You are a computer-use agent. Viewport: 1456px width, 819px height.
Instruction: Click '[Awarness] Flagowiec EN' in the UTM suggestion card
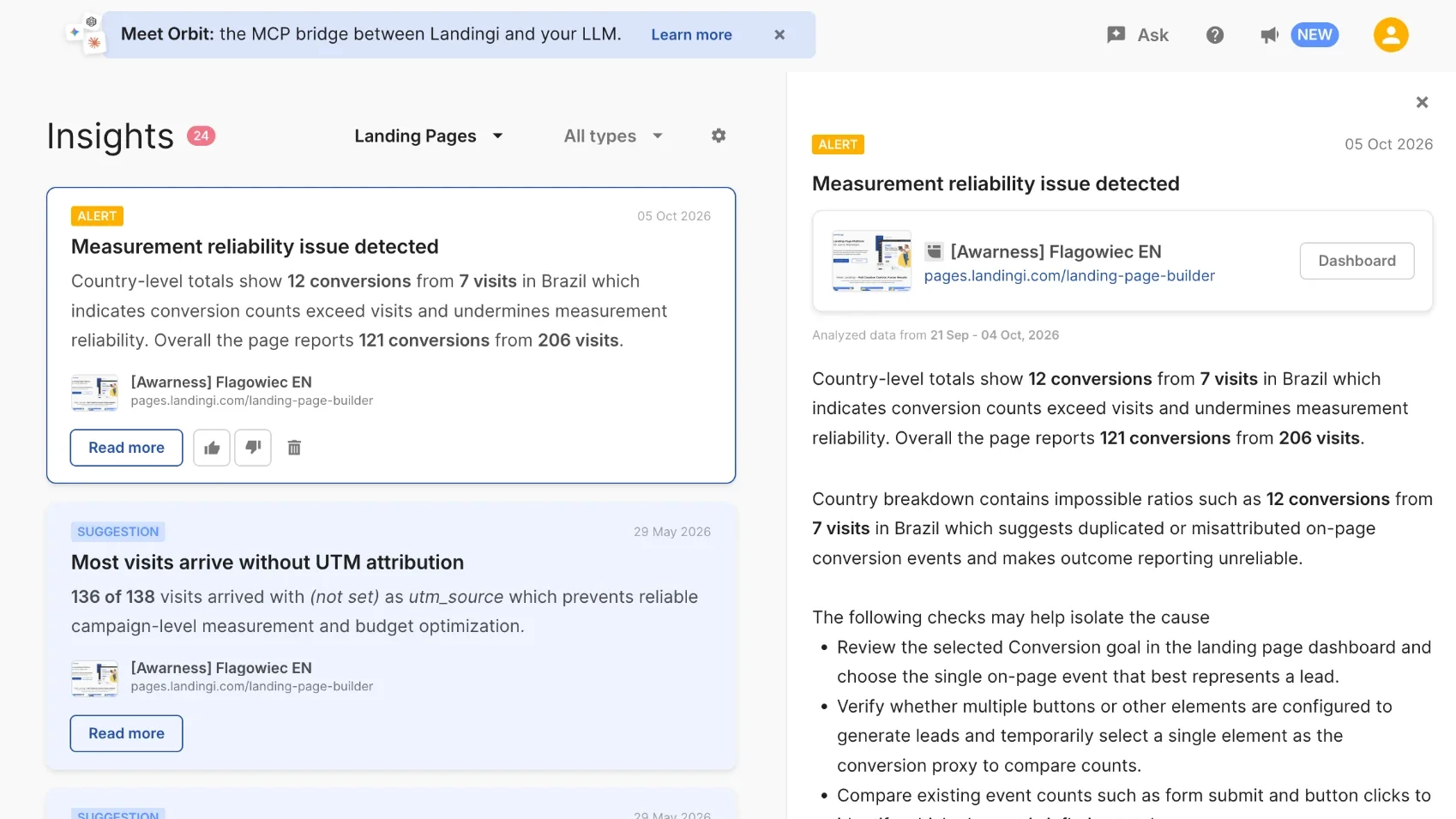pos(221,668)
